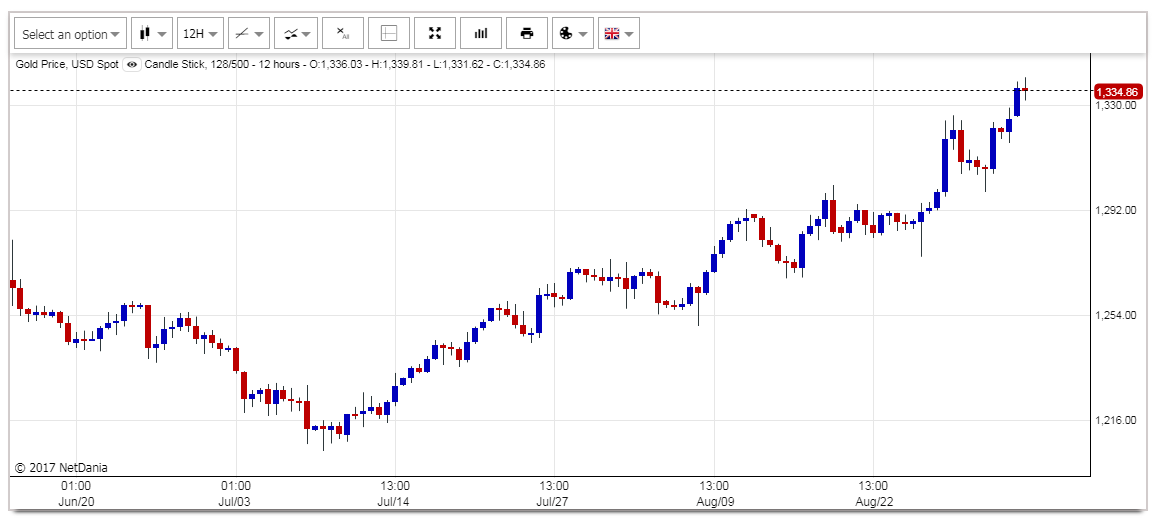Open the UK flag language selector
The width and height of the screenshot is (1156, 522).
pyautogui.click(x=619, y=34)
